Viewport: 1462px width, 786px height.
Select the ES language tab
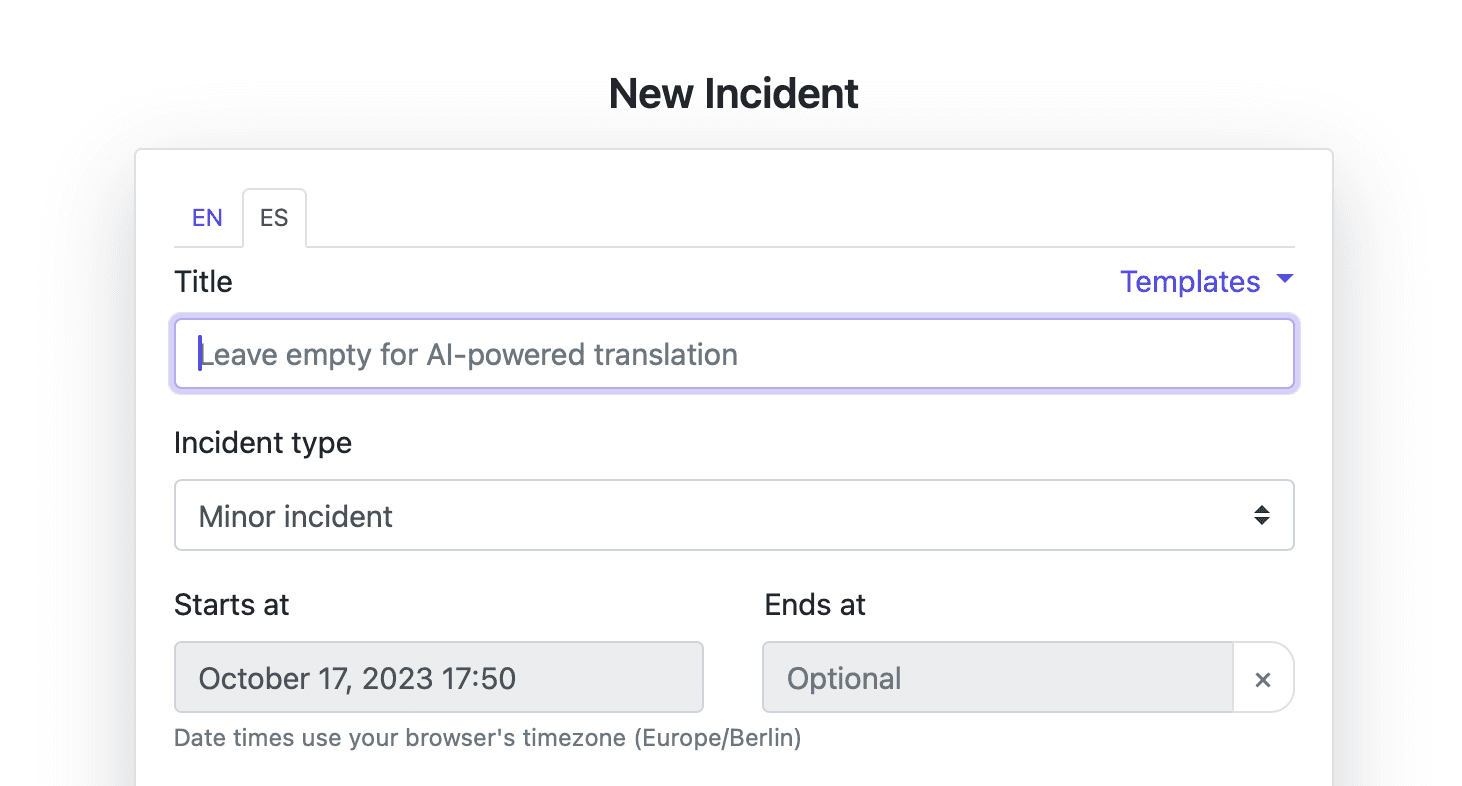click(274, 217)
